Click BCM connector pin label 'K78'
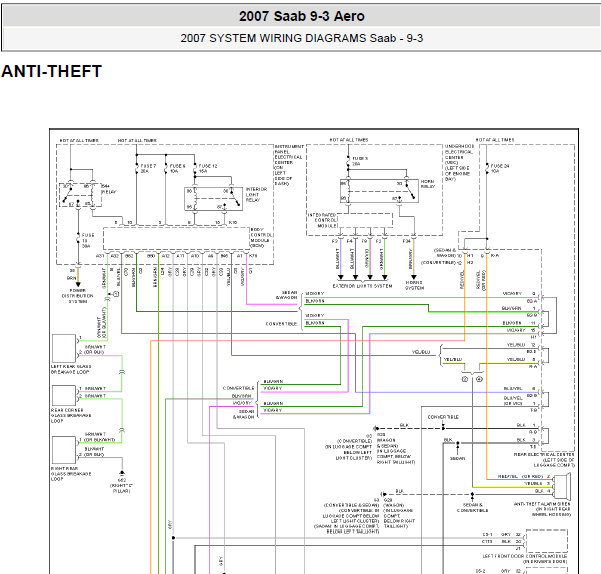The width and height of the screenshot is (601, 574). 253,256
